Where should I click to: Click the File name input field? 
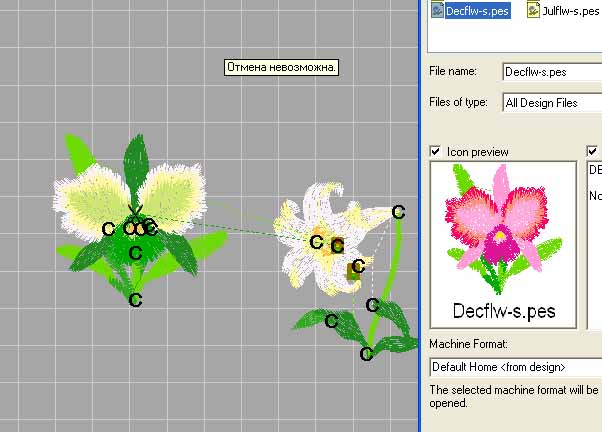[x=552, y=72]
